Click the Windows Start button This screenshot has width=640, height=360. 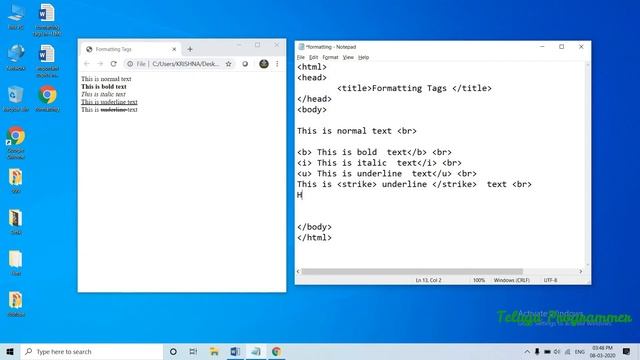(10, 351)
